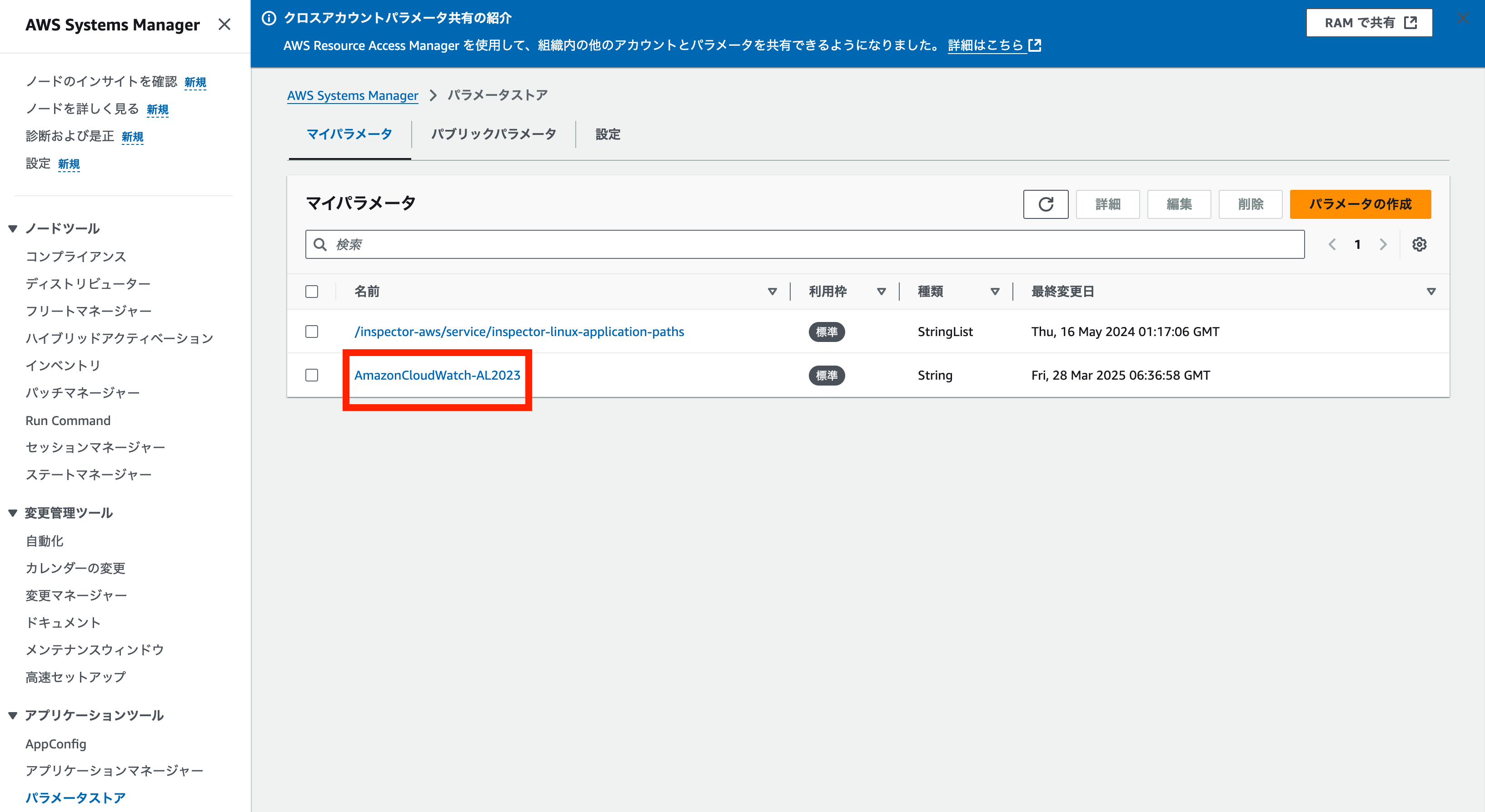Sort by 利用枠 column arrow

coord(882,292)
